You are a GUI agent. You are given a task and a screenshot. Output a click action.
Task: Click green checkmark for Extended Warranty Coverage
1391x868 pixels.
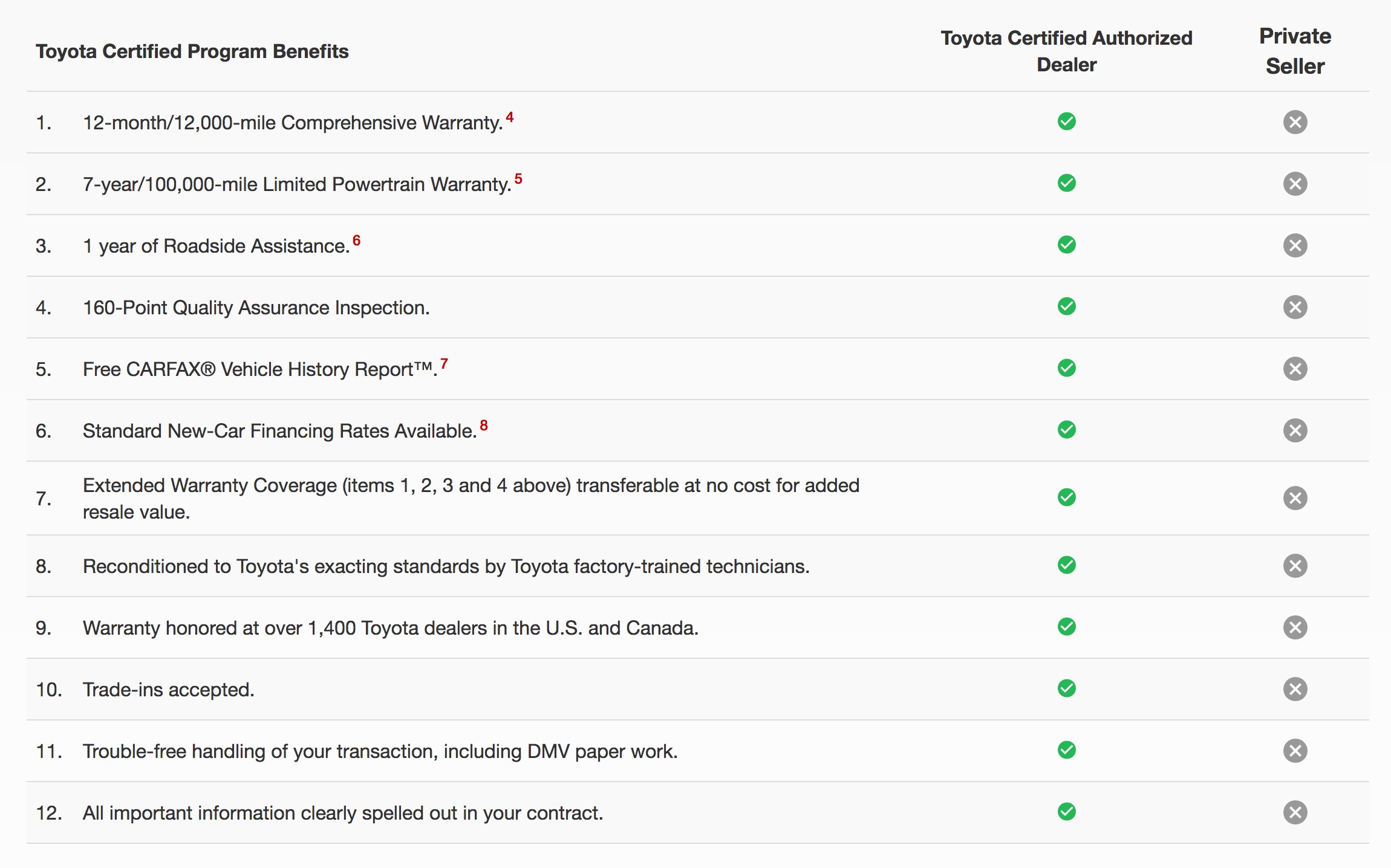(1067, 497)
